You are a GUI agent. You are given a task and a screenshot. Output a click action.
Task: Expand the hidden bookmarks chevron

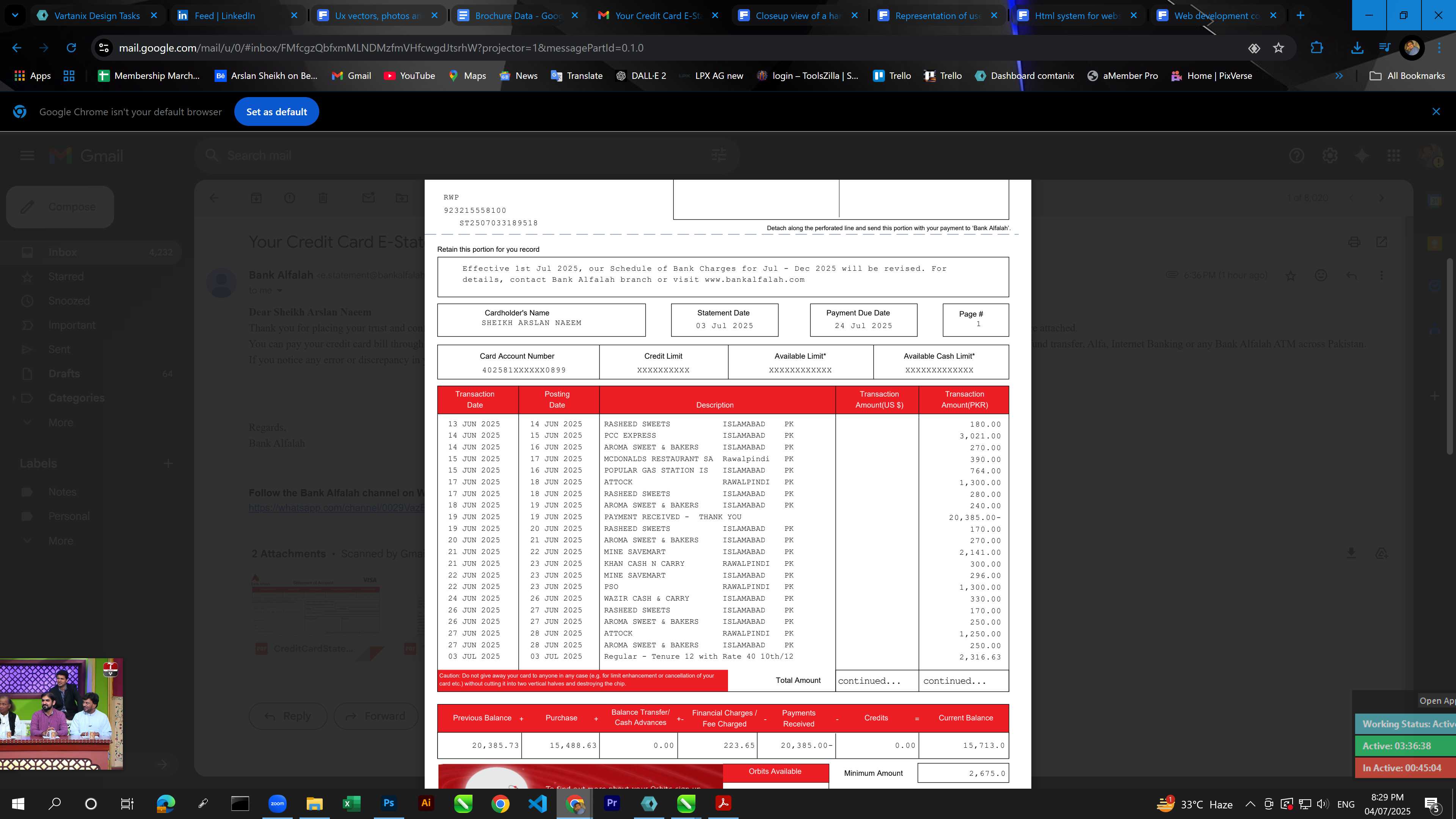tap(1338, 76)
